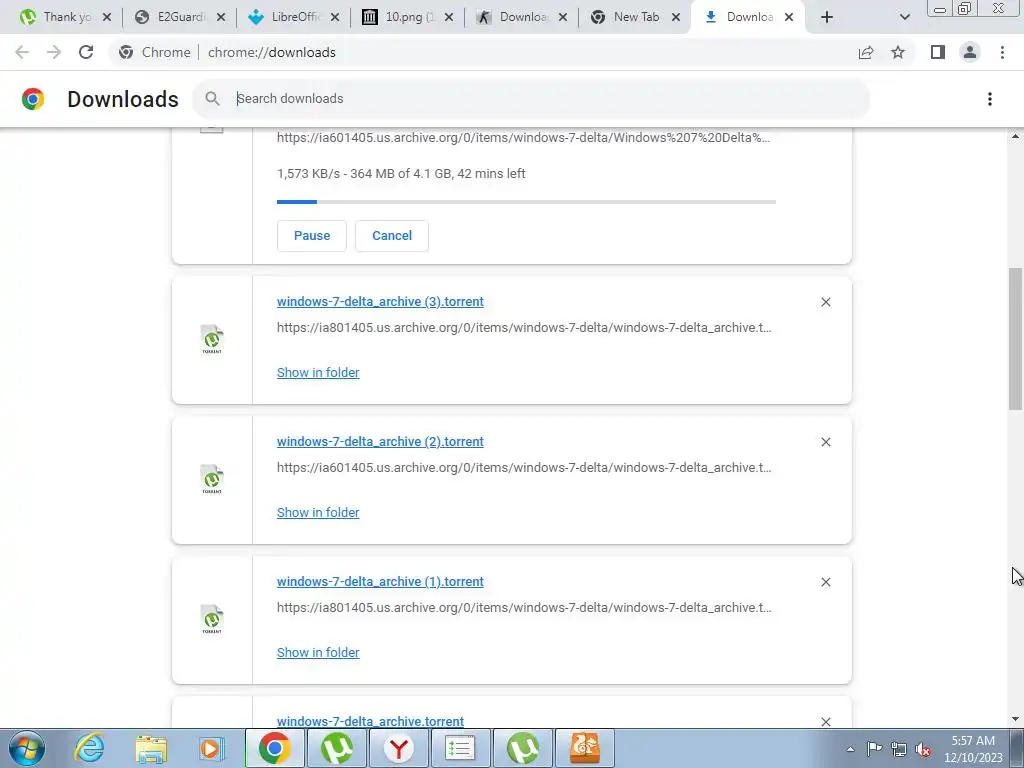The image size is (1024, 768).
Task: Click the scrollbar up arrow
Action: 1016,136
